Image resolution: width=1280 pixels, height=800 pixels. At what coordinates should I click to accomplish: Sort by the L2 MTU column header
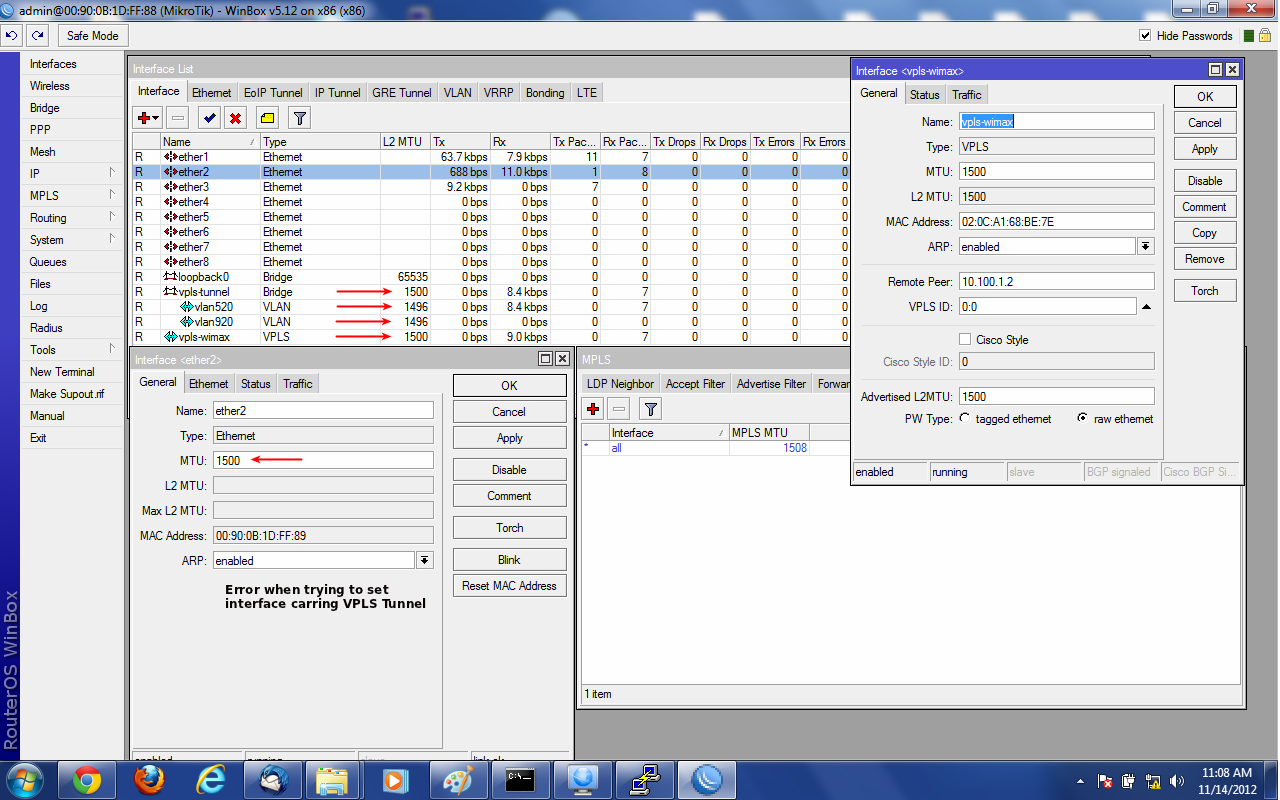404,142
